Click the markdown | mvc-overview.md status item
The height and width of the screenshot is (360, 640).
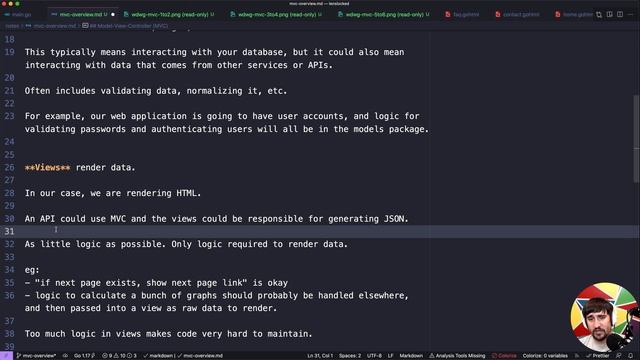[183, 356]
